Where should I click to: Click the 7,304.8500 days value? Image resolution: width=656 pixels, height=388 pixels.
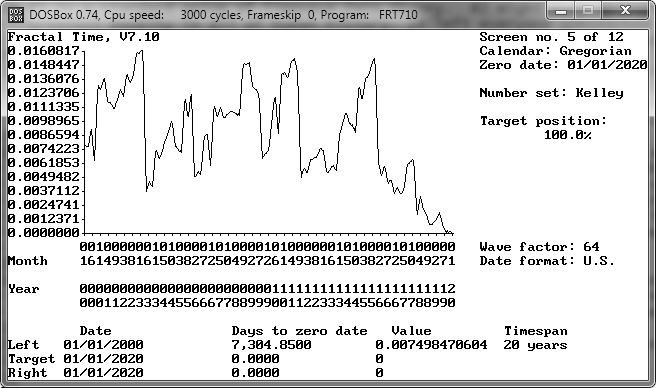(272, 344)
